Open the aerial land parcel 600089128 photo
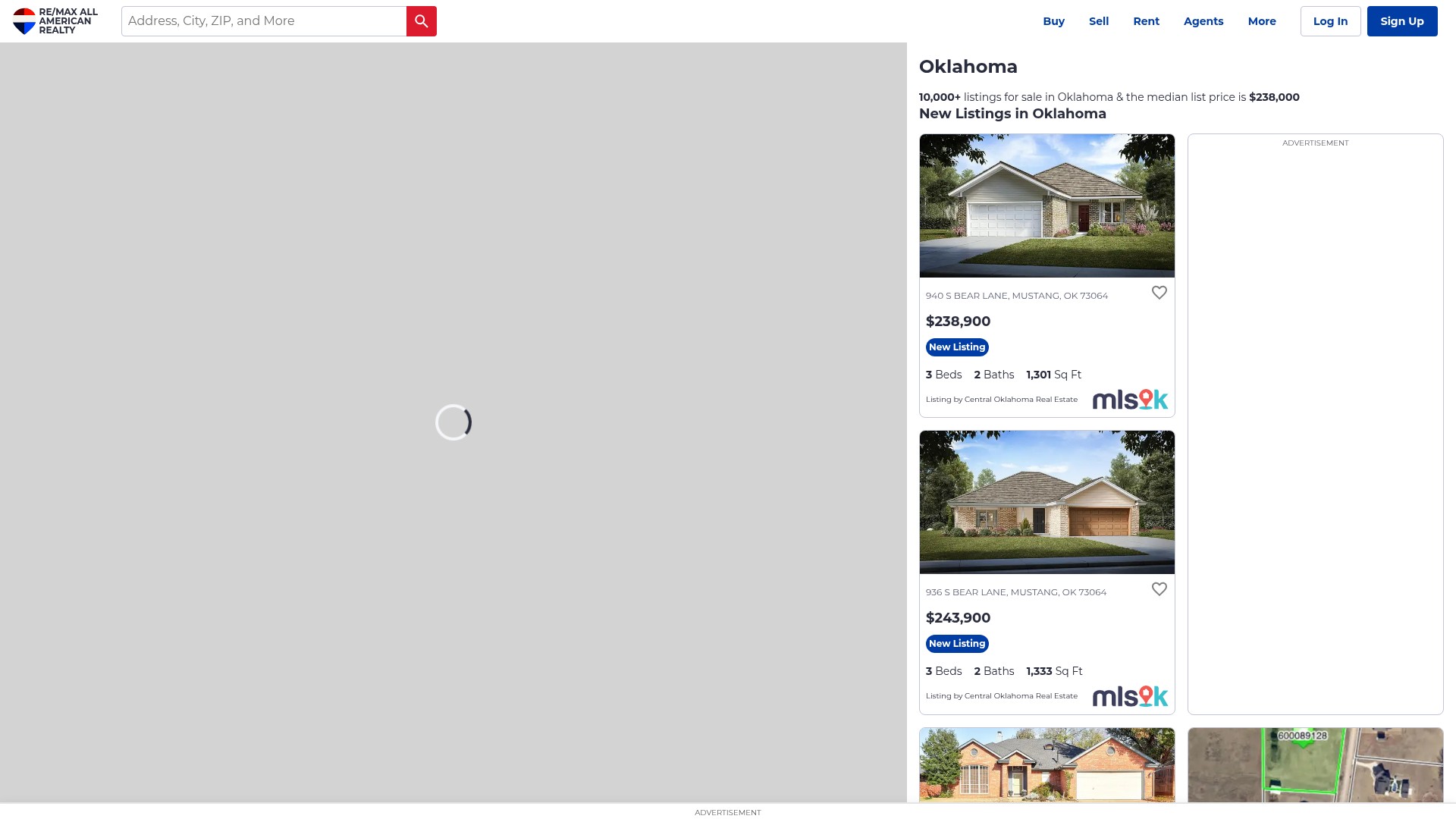The image size is (1456, 819). pos(1315,764)
